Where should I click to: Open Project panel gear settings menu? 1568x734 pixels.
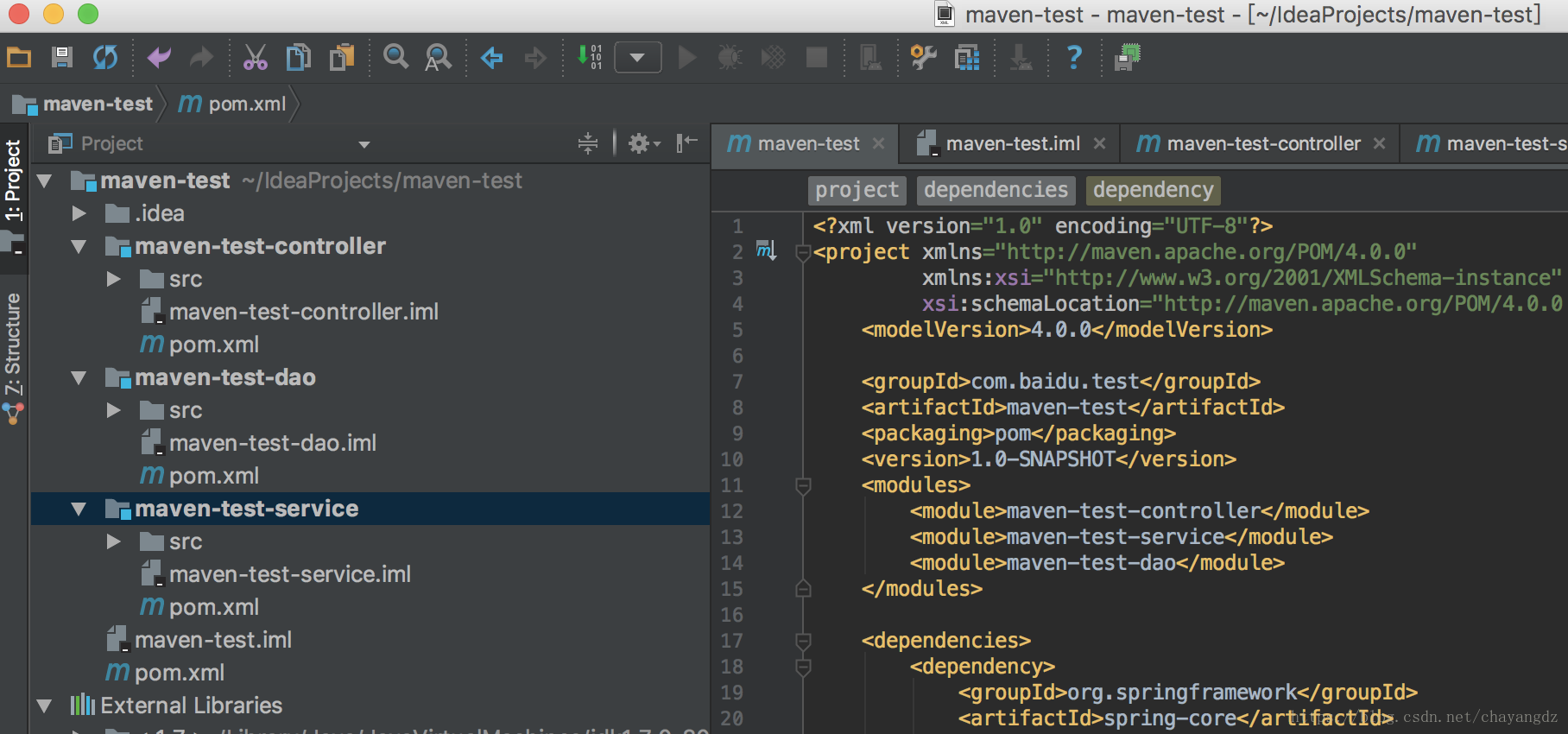643,144
